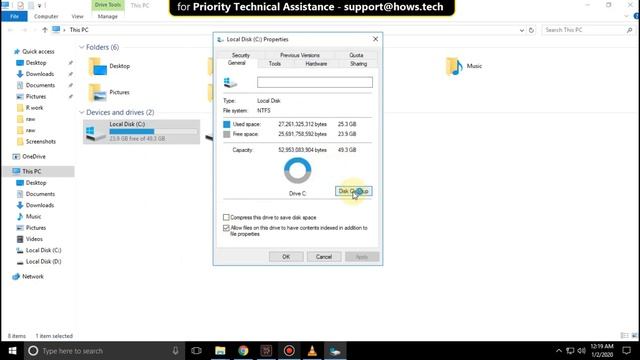The height and width of the screenshot is (360, 640).
Task: Click the Cortana search circle icon
Action: point(33,351)
